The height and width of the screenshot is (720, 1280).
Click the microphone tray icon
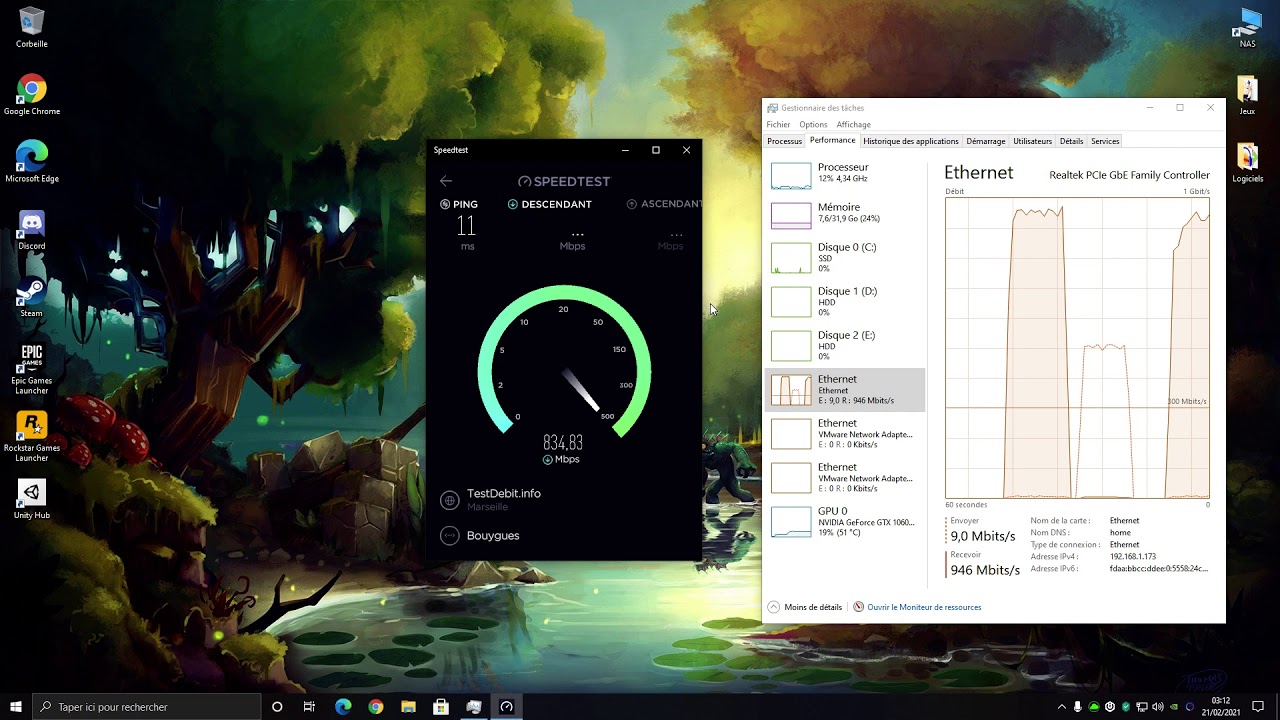1078,707
